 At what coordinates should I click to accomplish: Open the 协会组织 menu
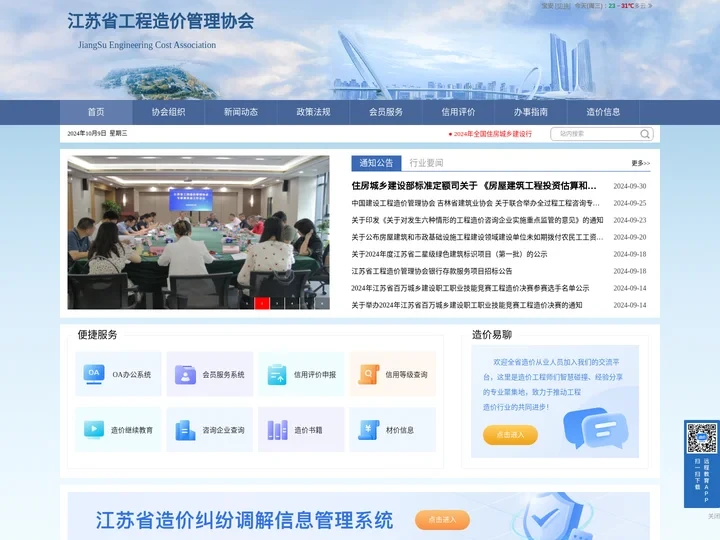(169, 112)
